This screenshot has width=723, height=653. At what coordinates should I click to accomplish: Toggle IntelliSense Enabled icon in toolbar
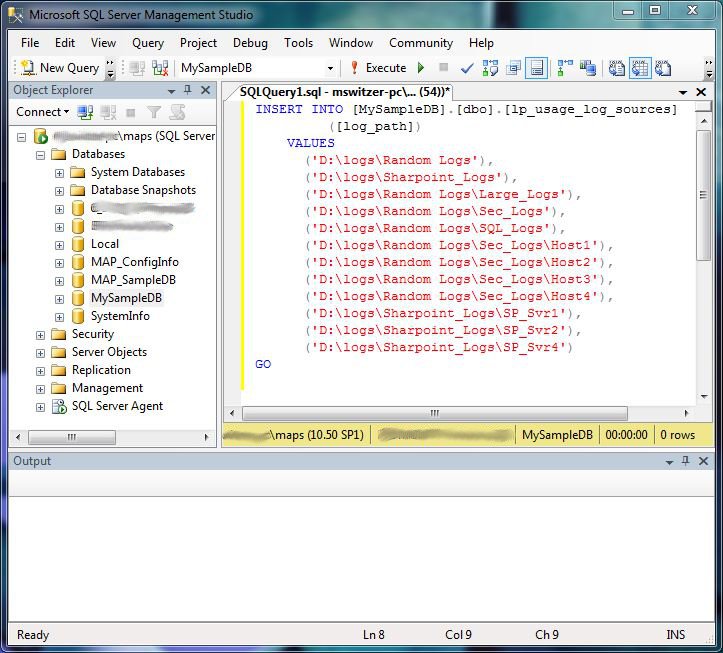click(x=536, y=68)
